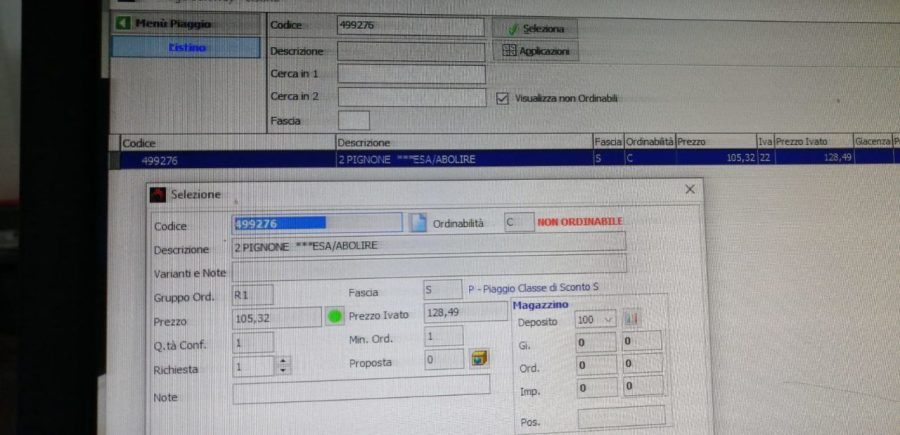Toggle Visualizza non Ordinabili checkbox
The height and width of the screenshot is (435, 900).
503,98
